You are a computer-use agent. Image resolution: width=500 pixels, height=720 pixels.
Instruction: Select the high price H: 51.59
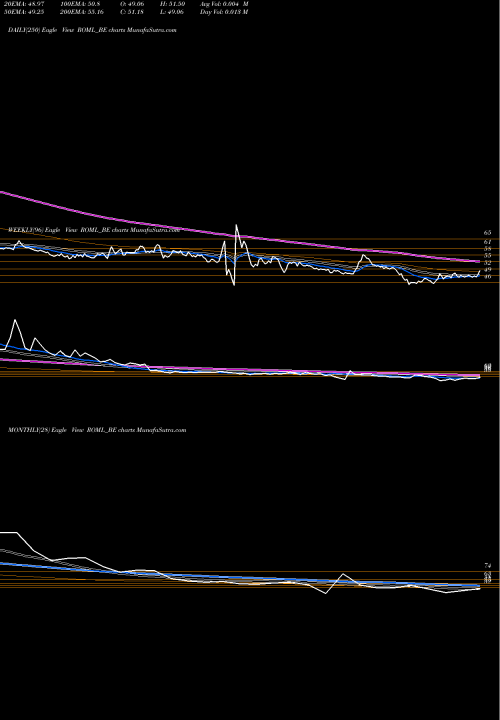tap(173, 4)
